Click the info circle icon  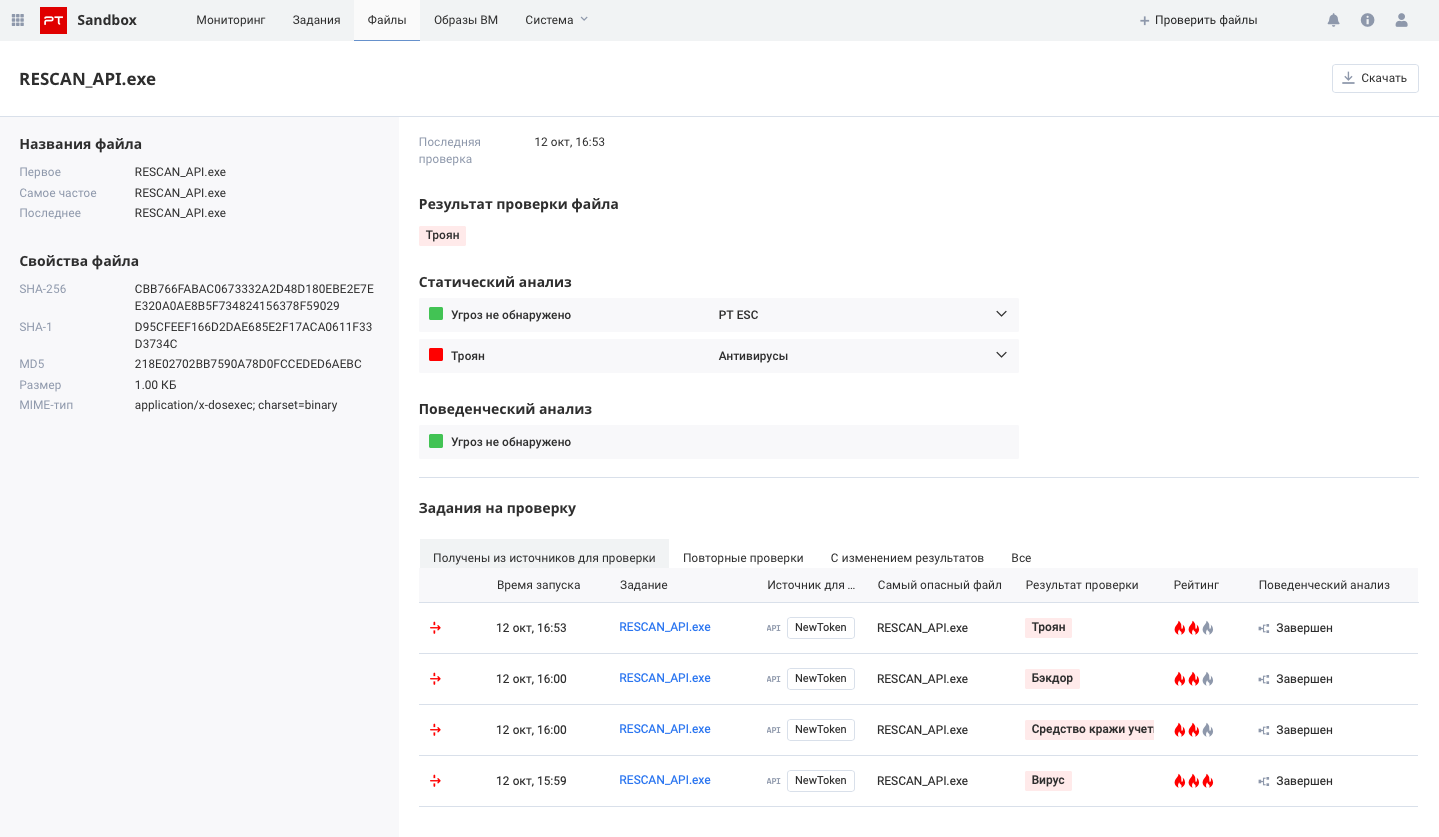(1367, 20)
